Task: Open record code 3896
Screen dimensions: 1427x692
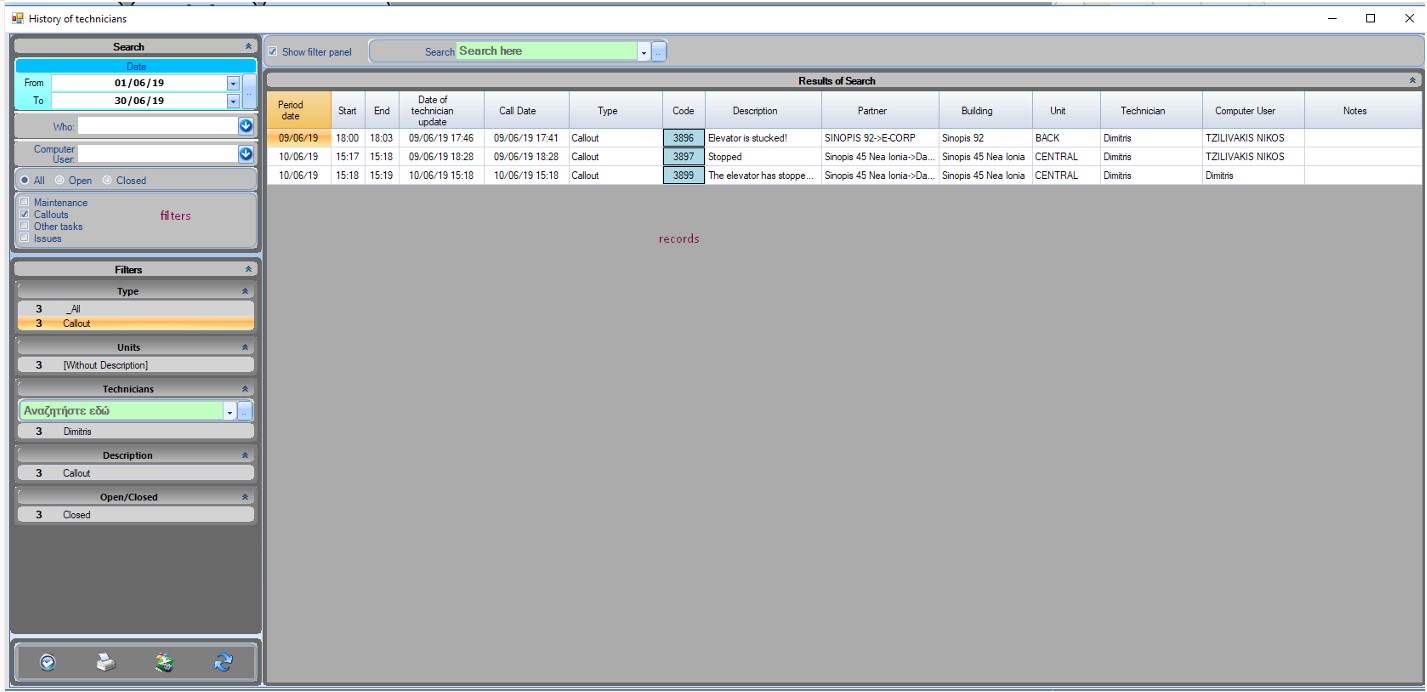Action: [x=683, y=138]
